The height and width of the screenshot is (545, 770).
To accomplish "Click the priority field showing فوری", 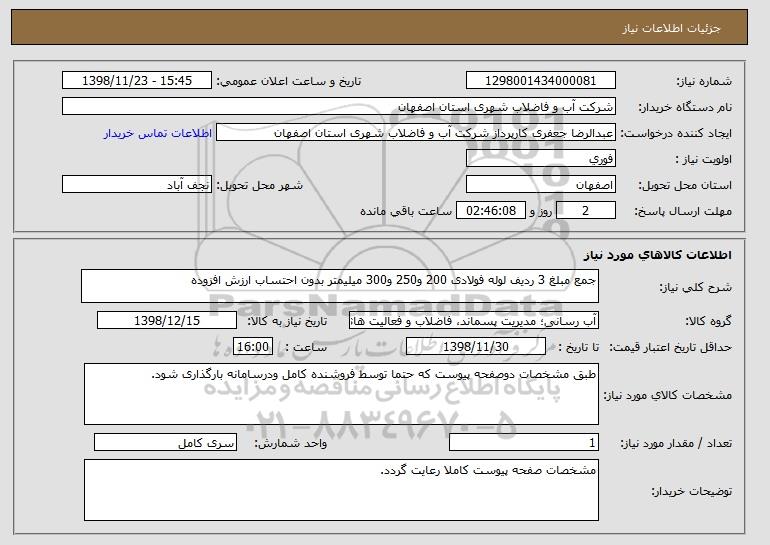I will click(x=541, y=159).
